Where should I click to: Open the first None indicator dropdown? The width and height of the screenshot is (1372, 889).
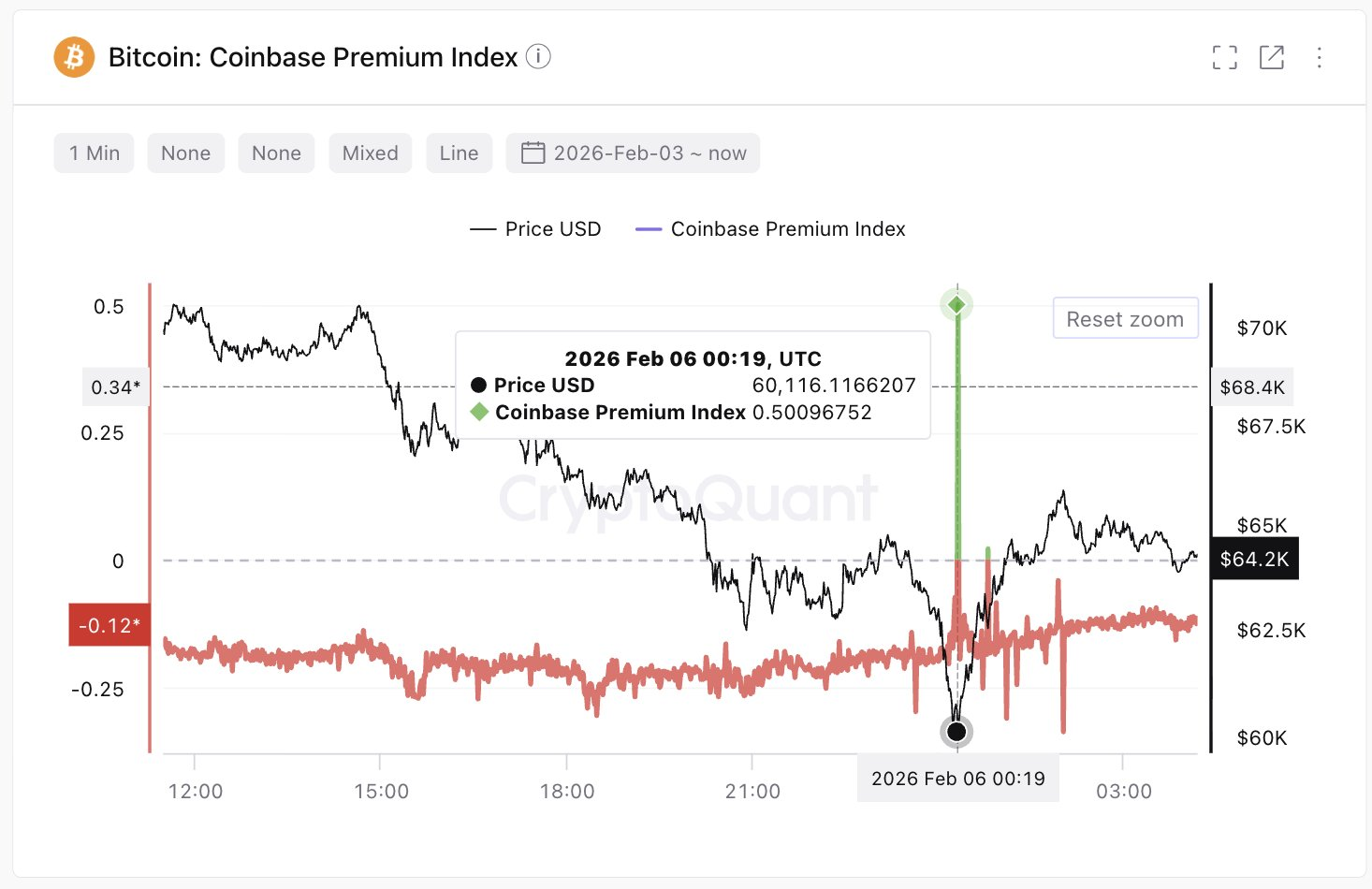(x=185, y=153)
